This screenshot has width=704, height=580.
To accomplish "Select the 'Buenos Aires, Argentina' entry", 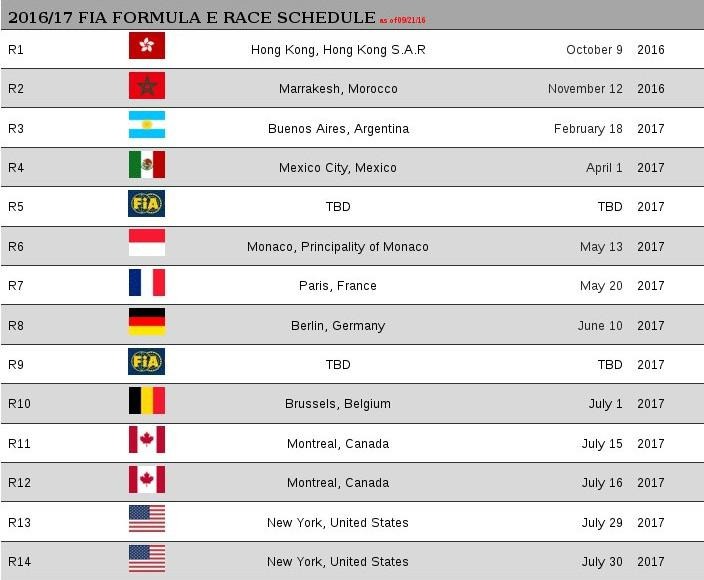I will pyautogui.click(x=338, y=129).
